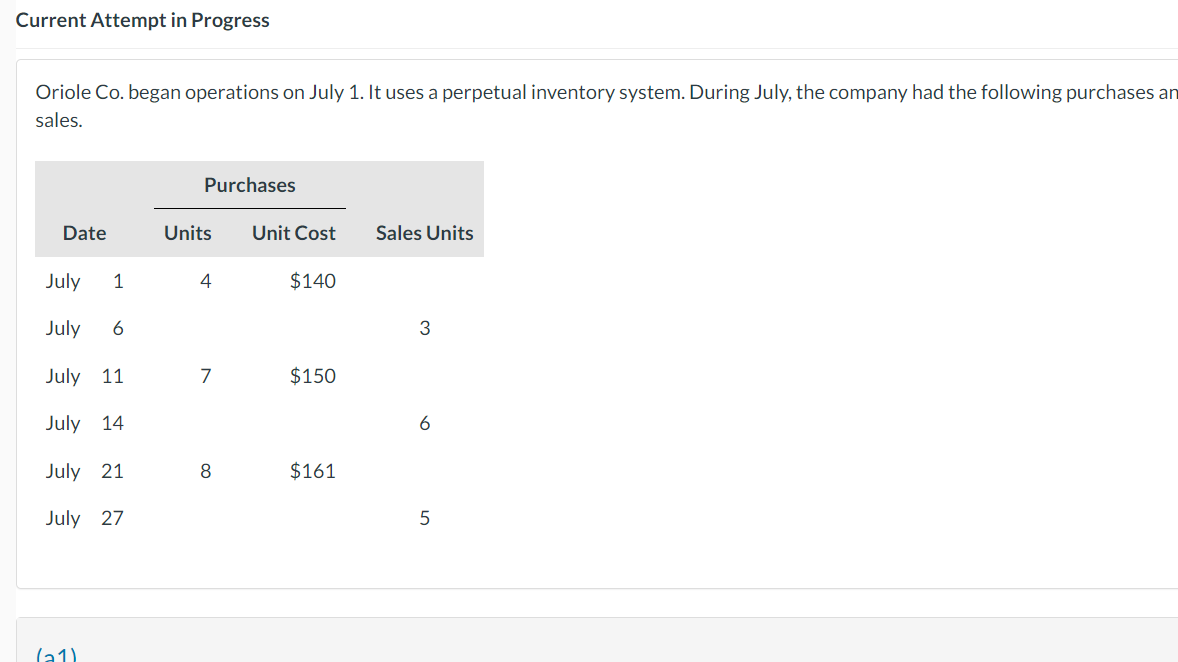Click the July 6 date cell
1178x662 pixels.
click(x=84, y=328)
